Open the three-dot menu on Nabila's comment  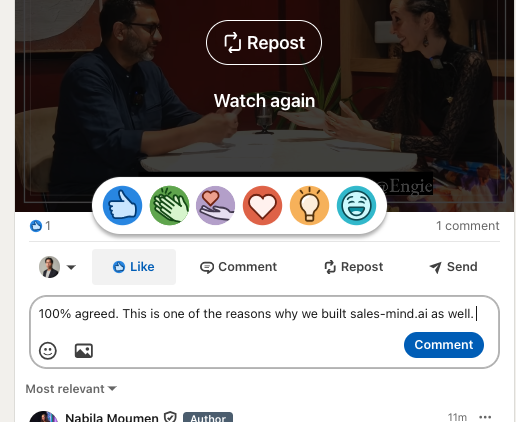point(485,417)
